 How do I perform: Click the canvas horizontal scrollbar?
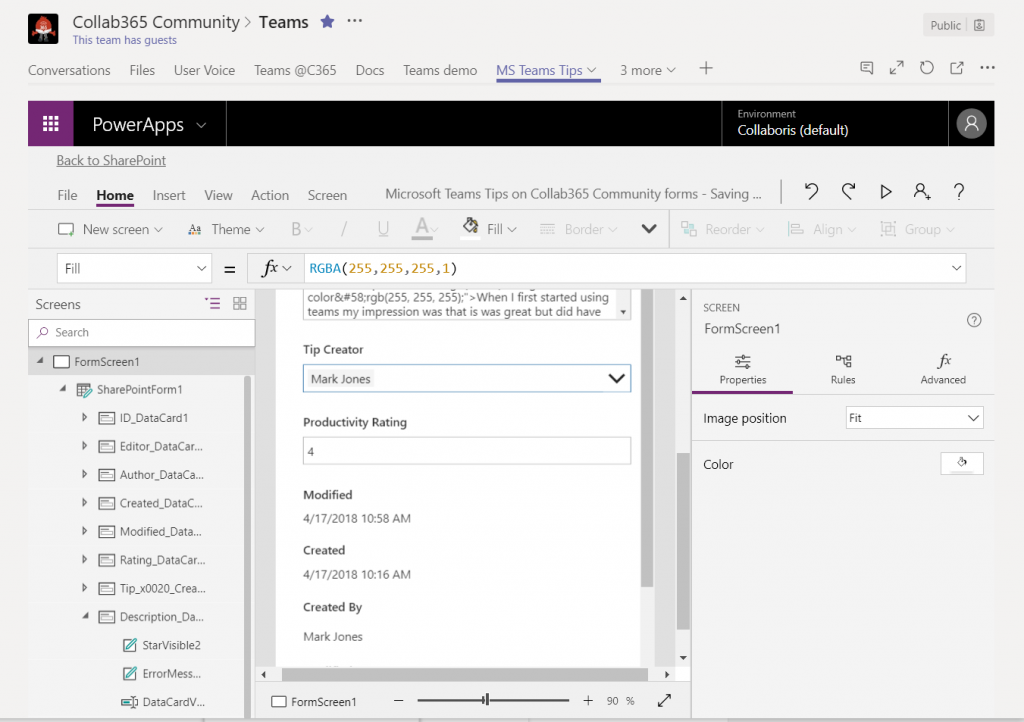coord(465,674)
